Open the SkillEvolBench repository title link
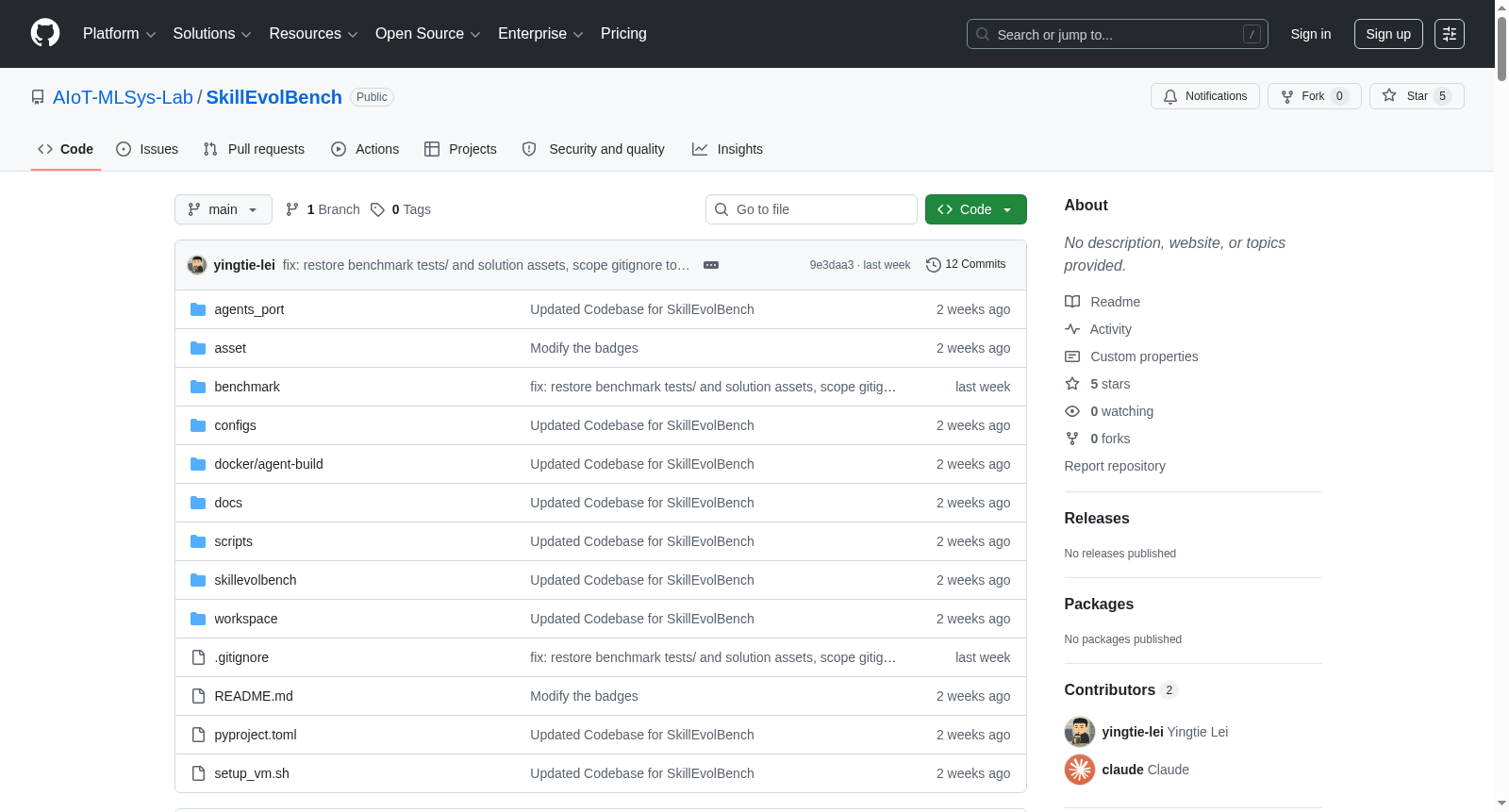Viewport: 1509px width, 812px height. coord(274,97)
